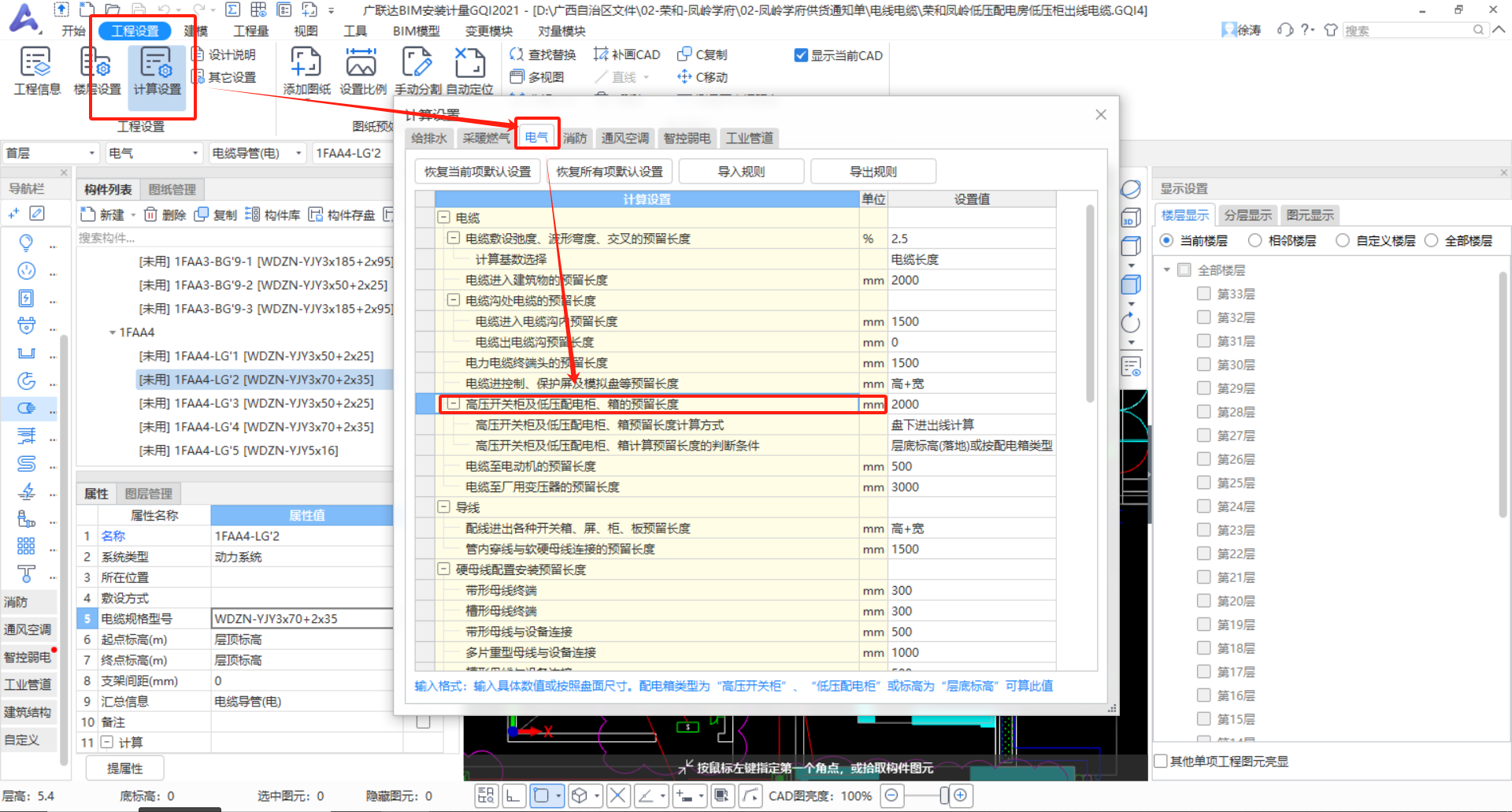Collapse the 1FAA4 tree node
Image resolution: width=1512 pixels, height=812 pixels.
pyautogui.click(x=113, y=332)
